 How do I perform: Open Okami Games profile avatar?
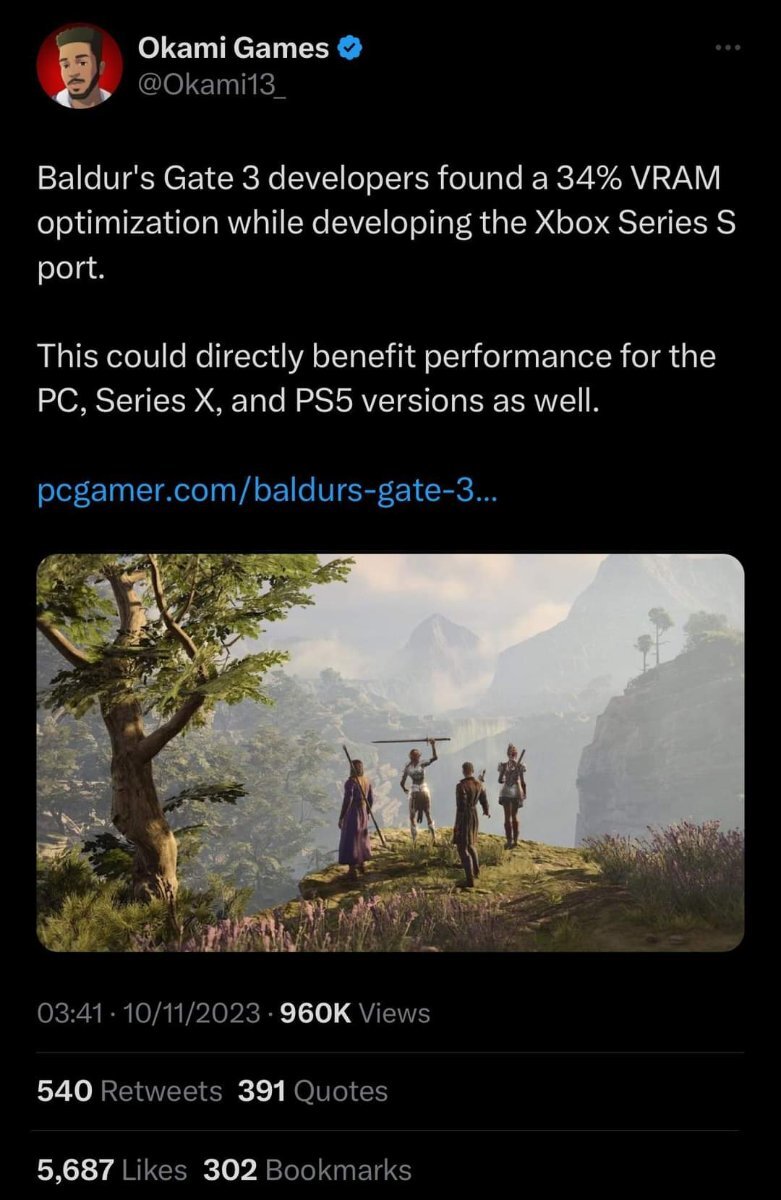(79, 66)
